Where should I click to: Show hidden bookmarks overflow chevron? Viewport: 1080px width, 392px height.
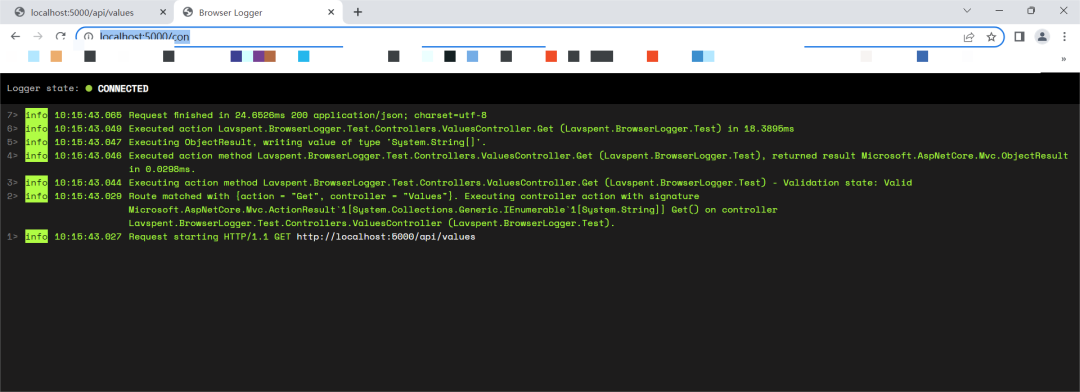[1063, 59]
